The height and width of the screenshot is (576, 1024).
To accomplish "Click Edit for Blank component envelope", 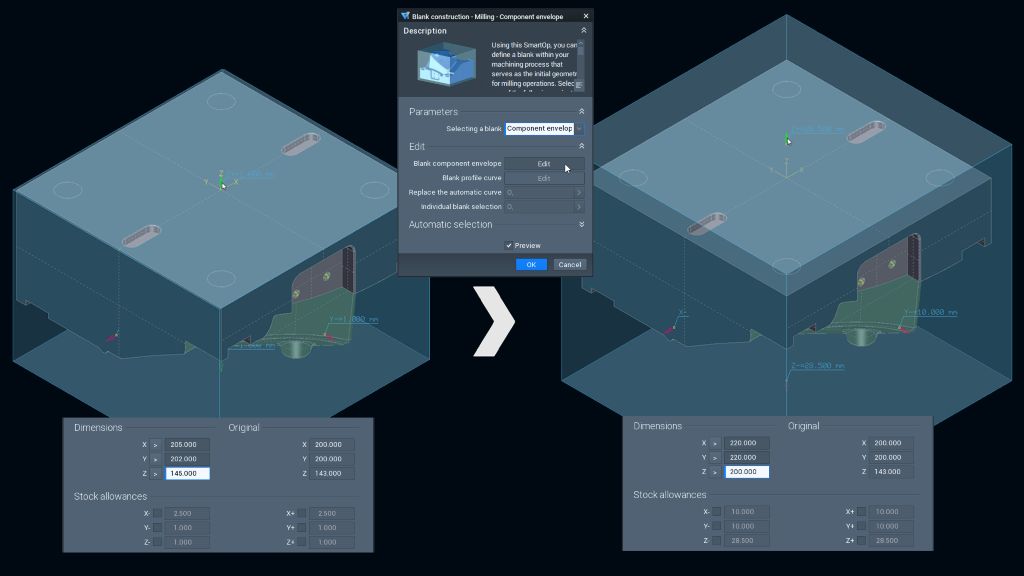I will pos(544,164).
